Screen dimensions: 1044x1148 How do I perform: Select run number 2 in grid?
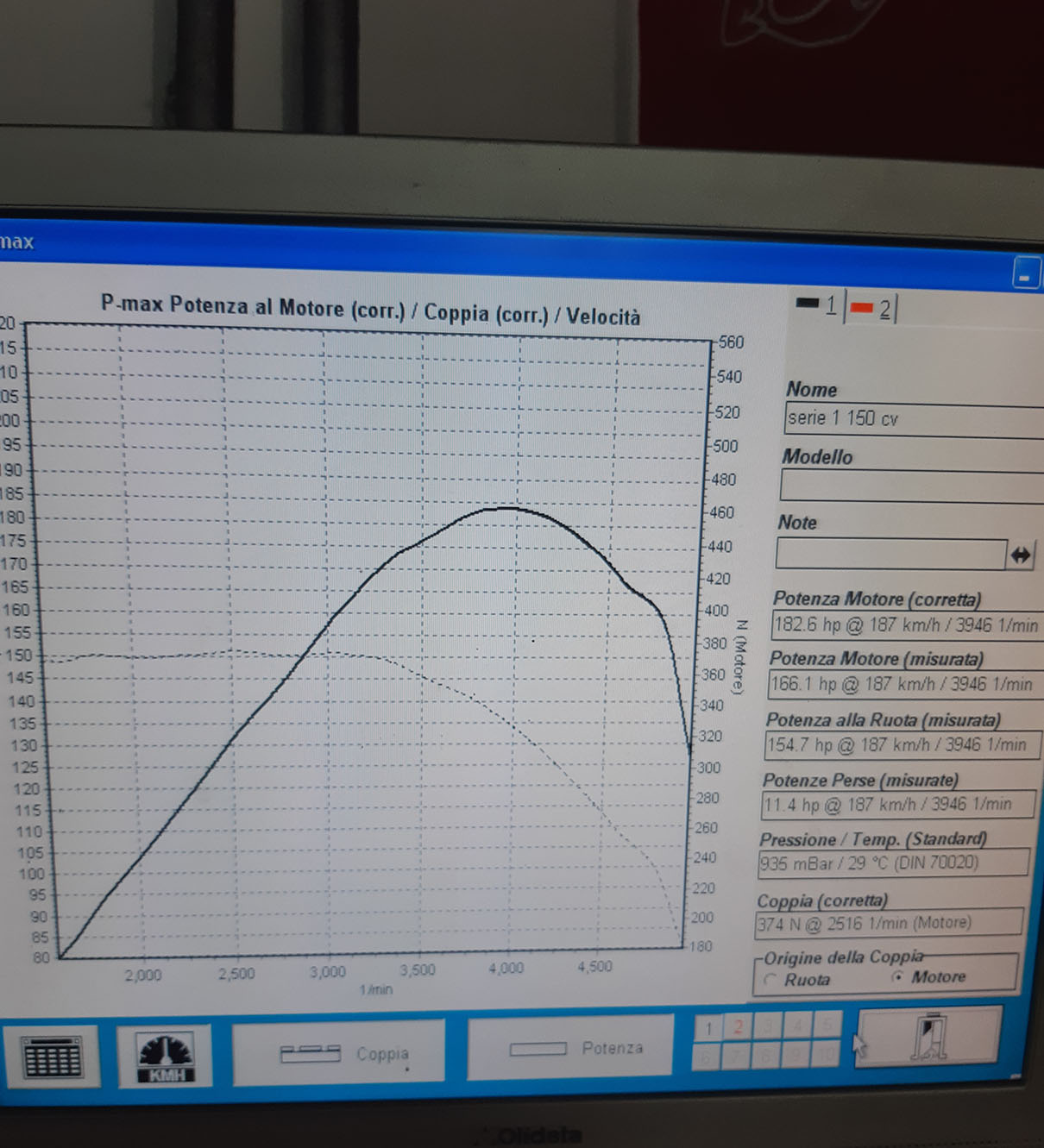(739, 1026)
